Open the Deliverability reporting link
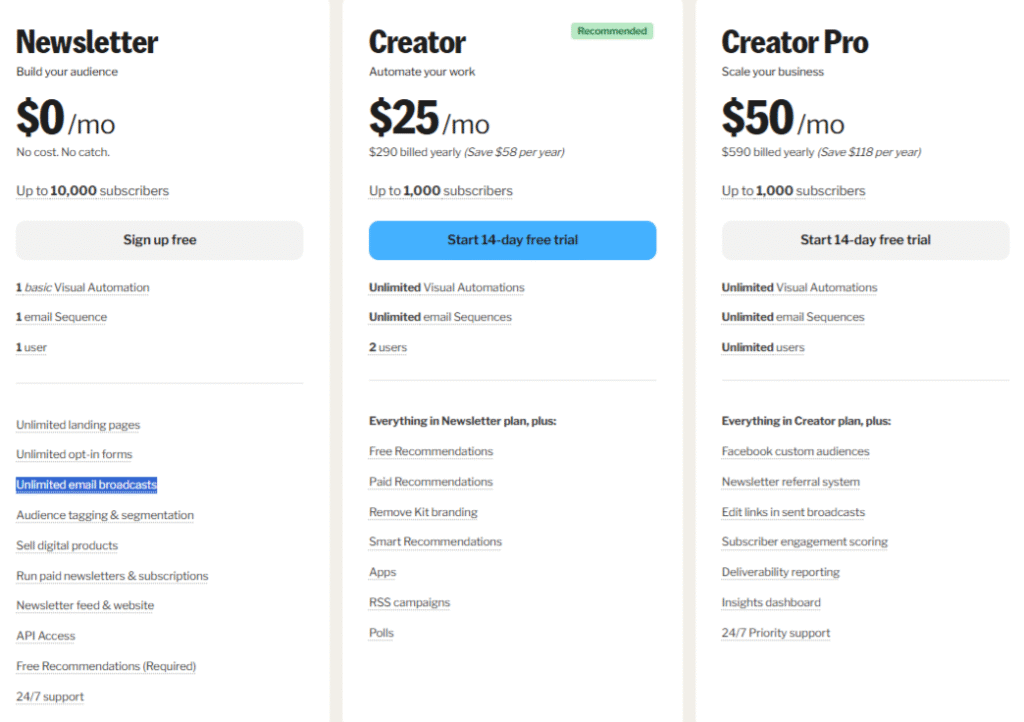 pos(780,572)
